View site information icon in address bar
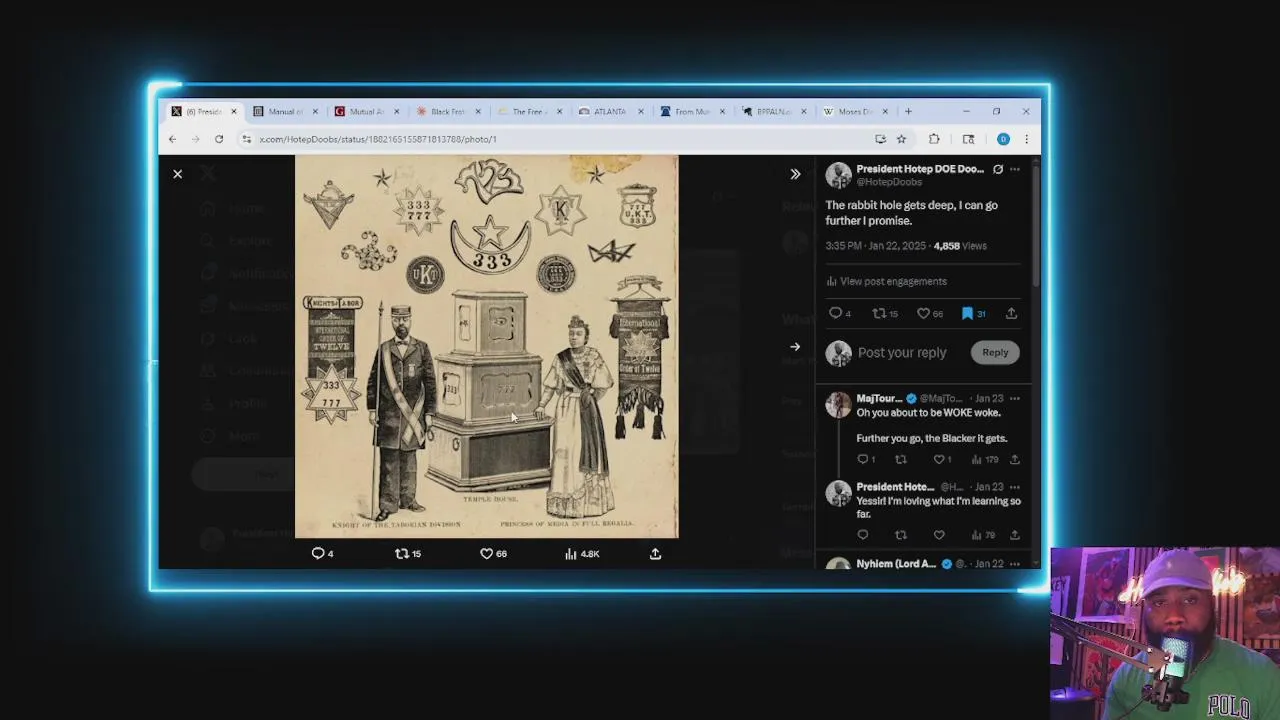Viewport: 1280px width, 720px height. click(x=246, y=139)
